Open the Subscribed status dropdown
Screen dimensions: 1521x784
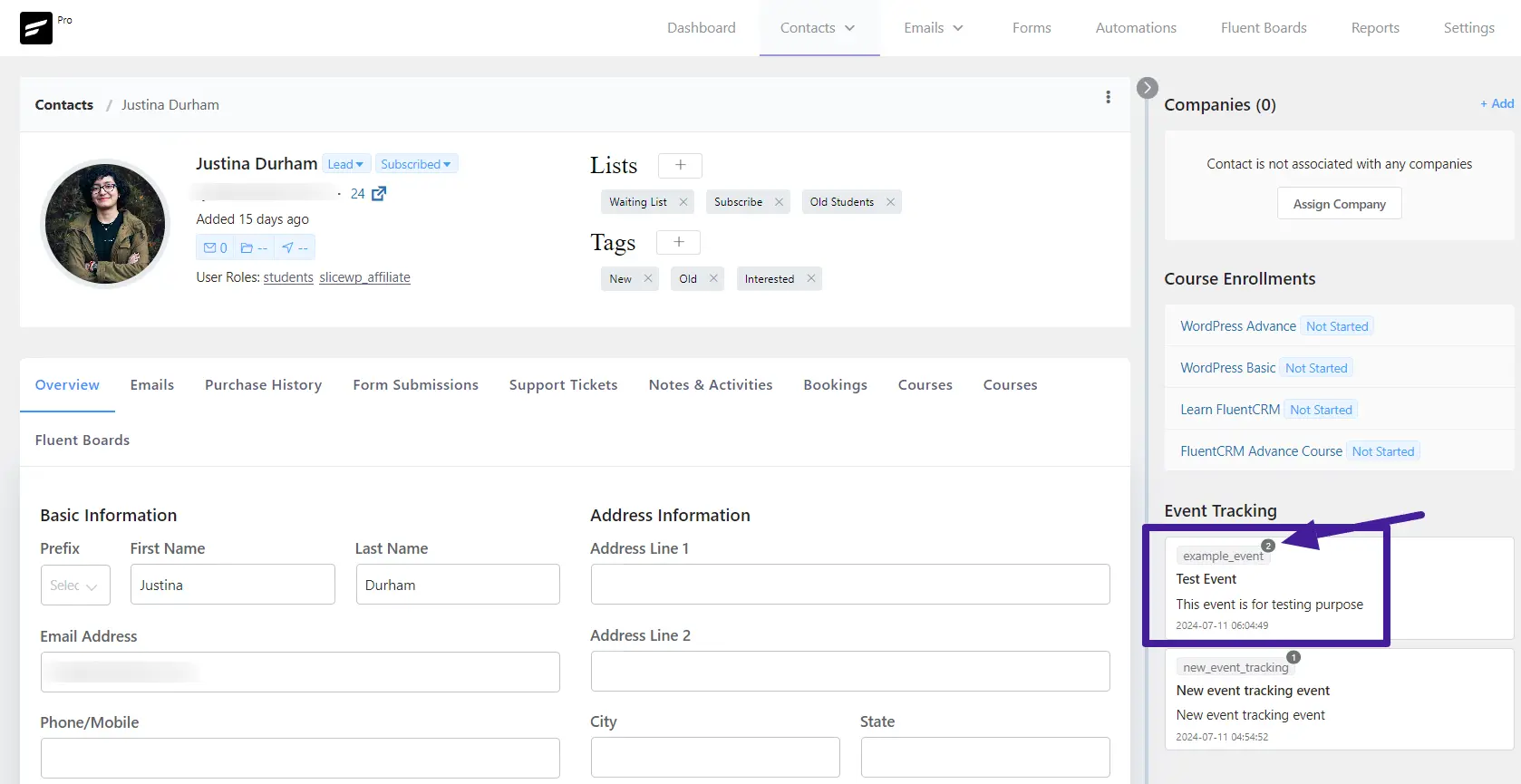pos(416,164)
